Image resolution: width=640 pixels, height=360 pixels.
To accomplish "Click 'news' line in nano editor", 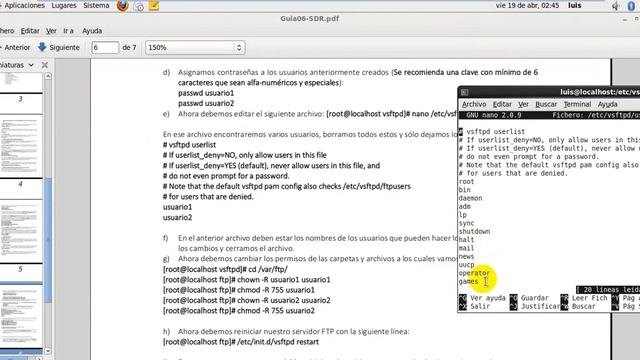I will pos(467,256).
